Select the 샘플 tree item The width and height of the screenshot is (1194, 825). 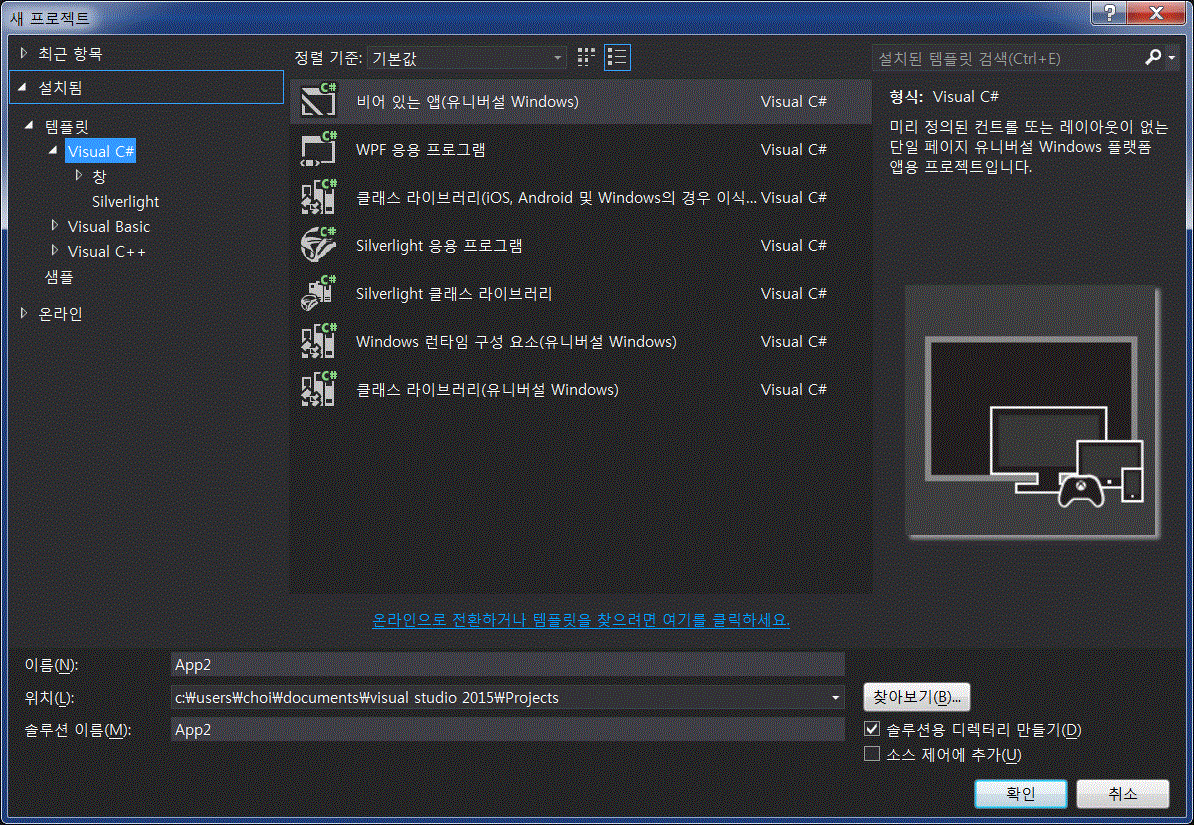(x=59, y=276)
